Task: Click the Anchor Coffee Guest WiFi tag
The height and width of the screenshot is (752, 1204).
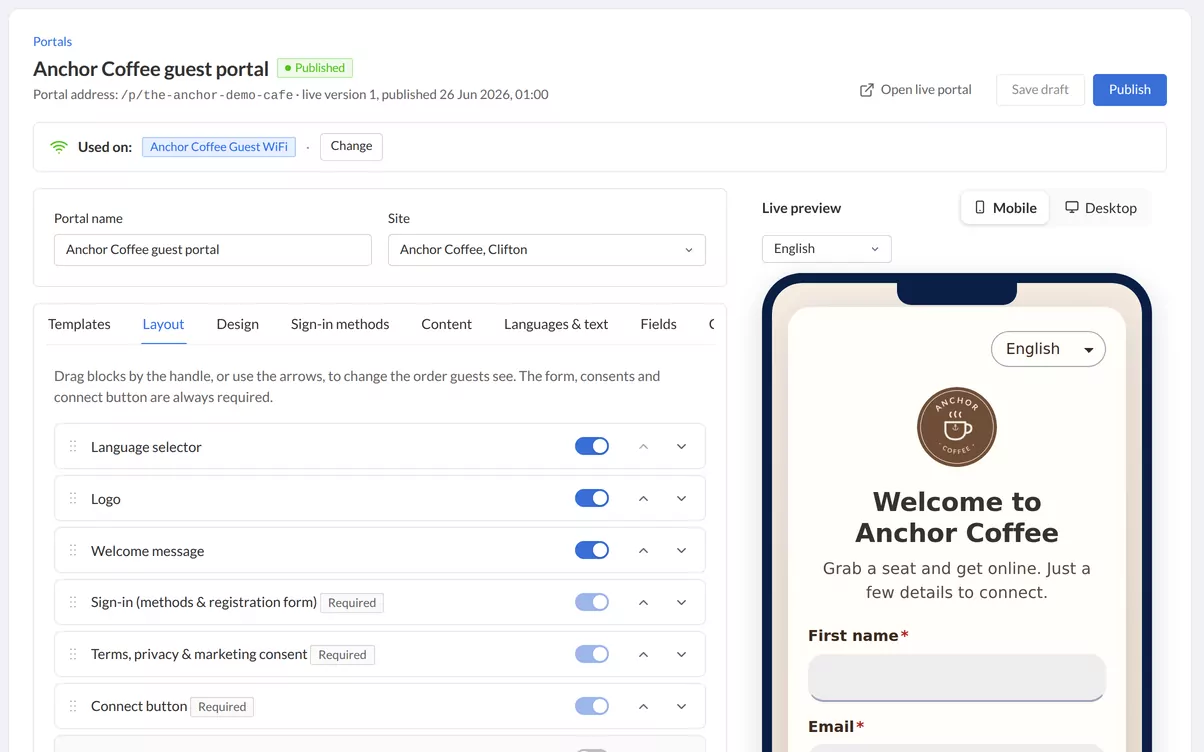Action: click(x=219, y=147)
